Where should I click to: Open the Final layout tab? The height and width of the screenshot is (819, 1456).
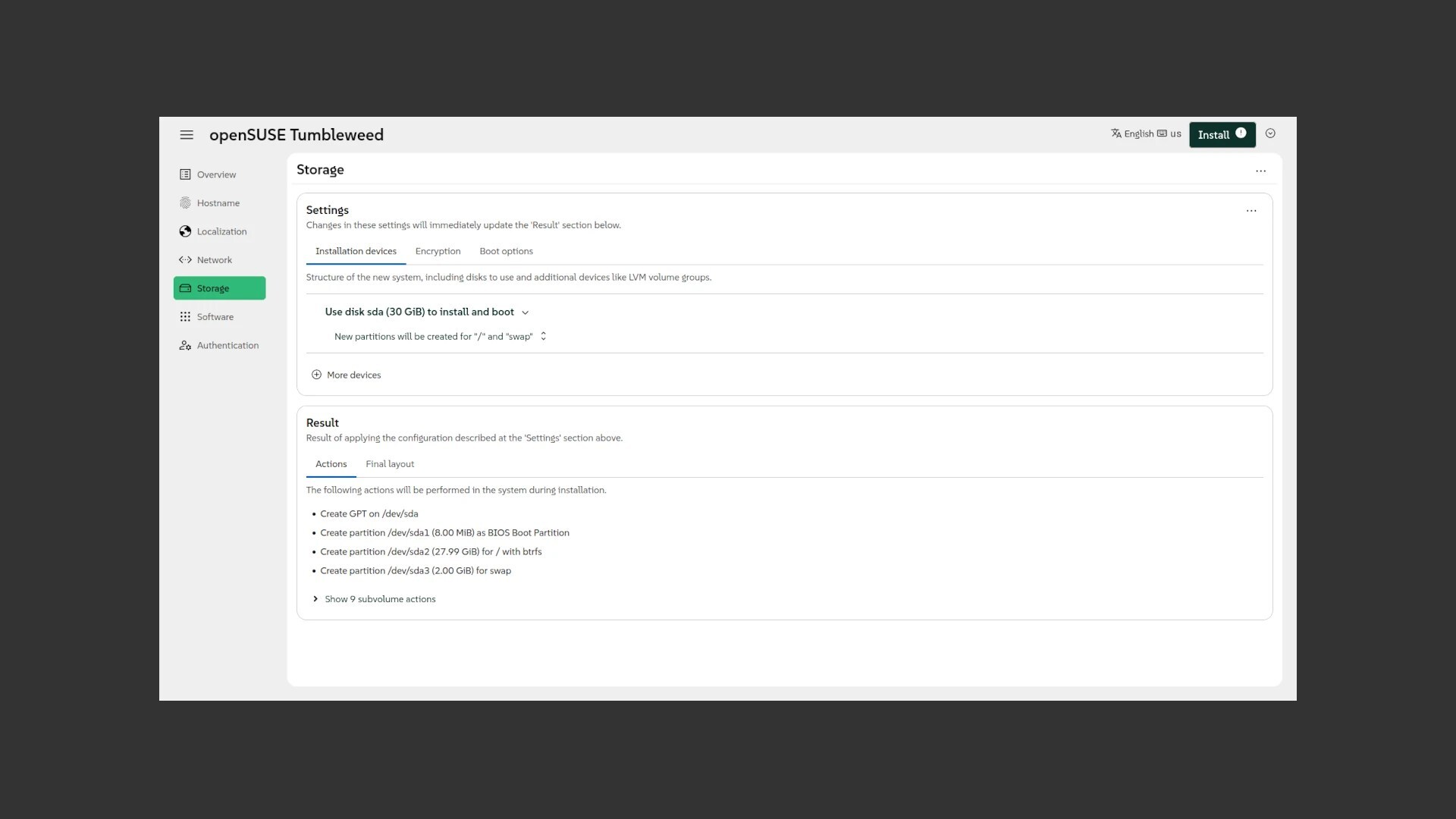coord(390,464)
